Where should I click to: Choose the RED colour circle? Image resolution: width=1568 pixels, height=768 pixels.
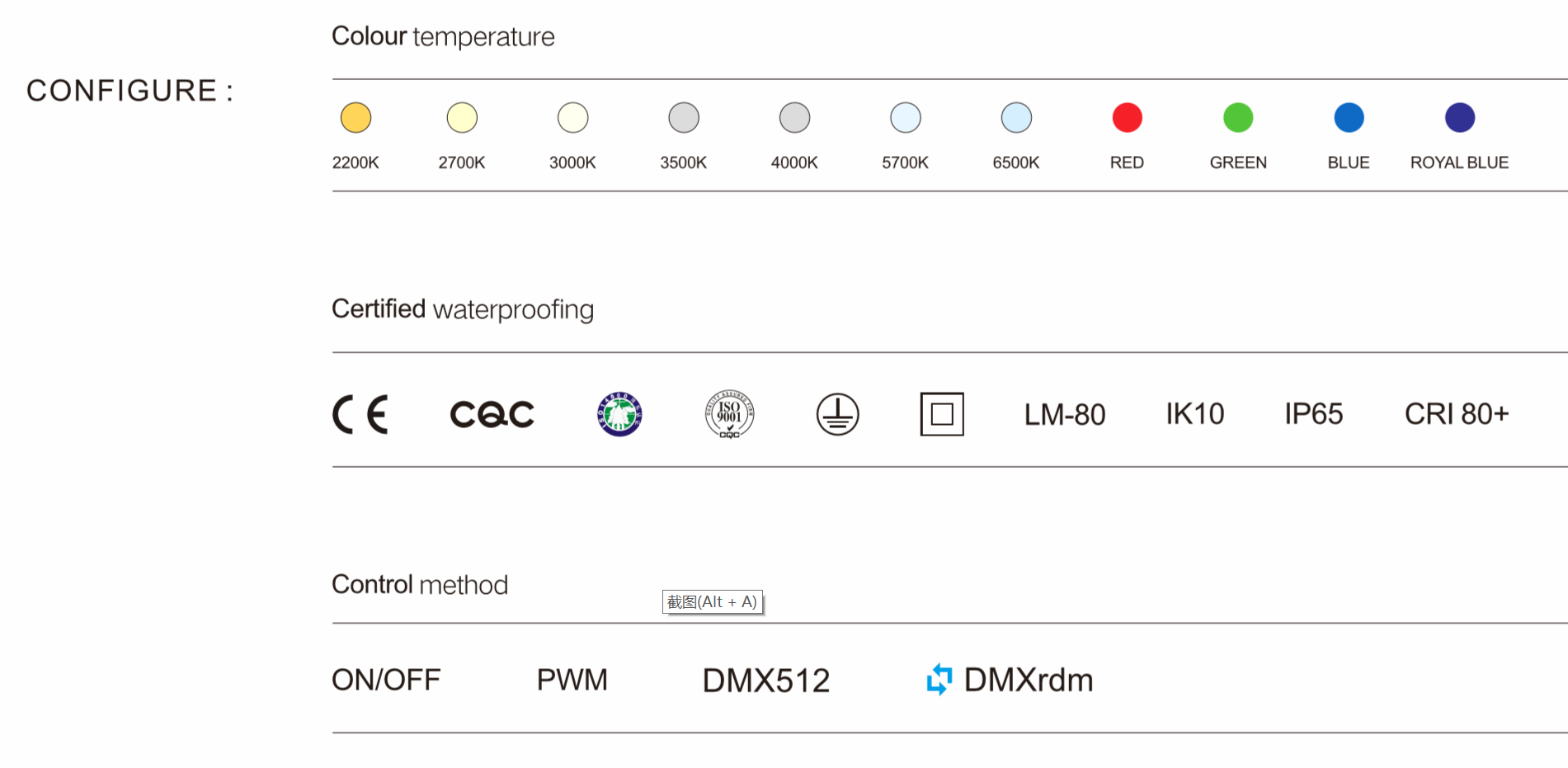tap(1127, 118)
